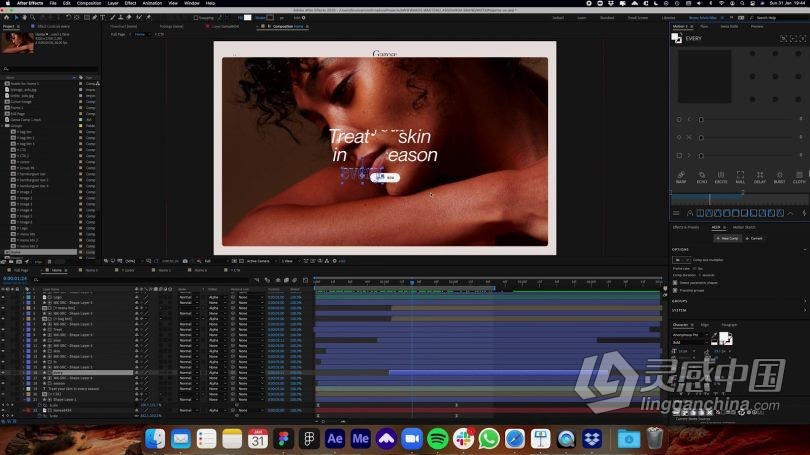Click timeline current timecode 0:00:01:24
This screenshot has height=455, width=810.
(15, 278)
